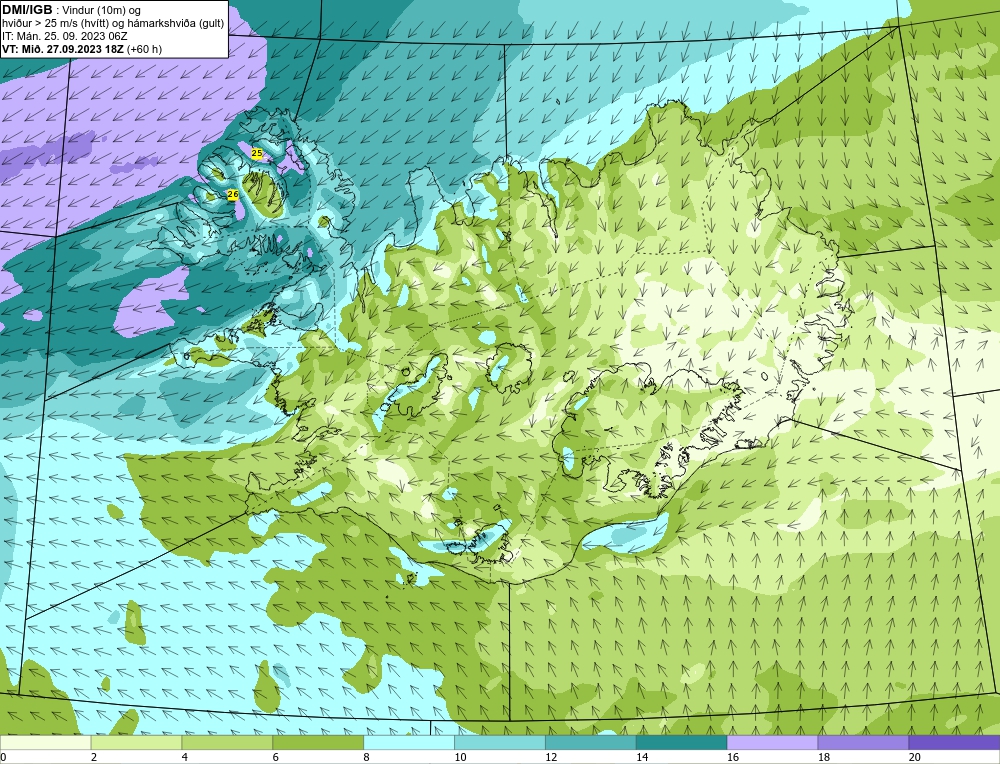Click the scale value 16
Screen dimensions: 1000x764
[733, 757]
